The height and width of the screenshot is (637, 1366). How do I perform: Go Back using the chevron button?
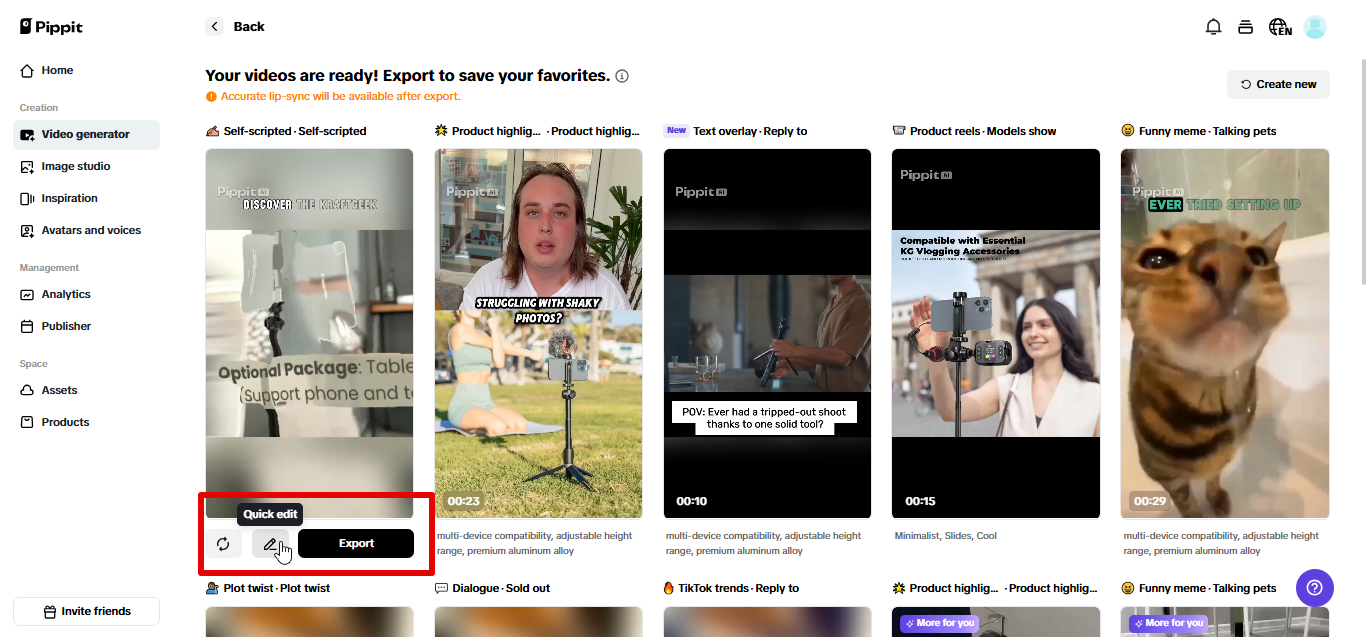(x=215, y=27)
